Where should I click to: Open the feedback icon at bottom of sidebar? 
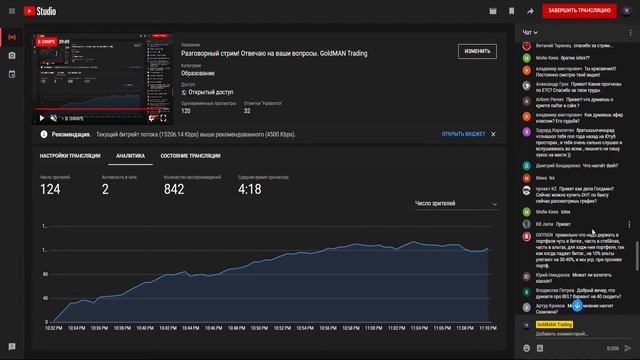12,347
